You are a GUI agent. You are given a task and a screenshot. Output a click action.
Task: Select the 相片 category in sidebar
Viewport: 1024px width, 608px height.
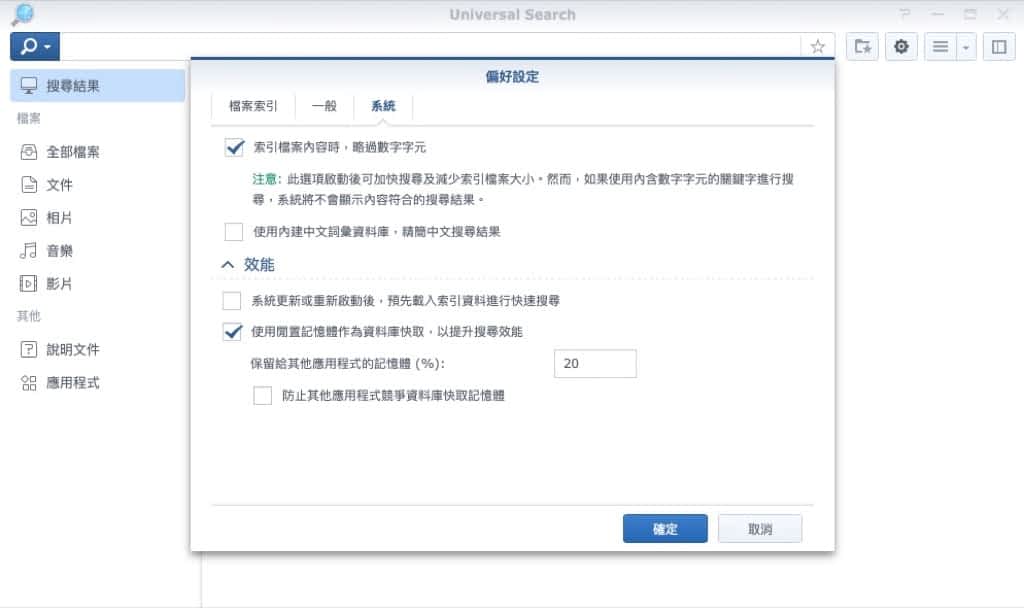59,218
